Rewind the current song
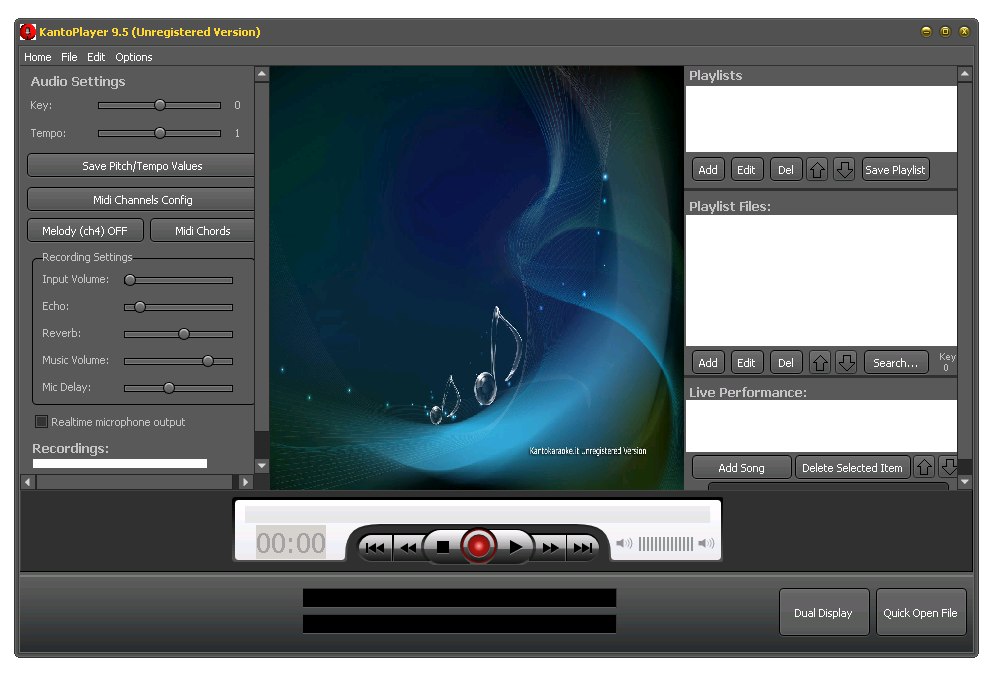 pyautogui.click(x=409, y=548)
